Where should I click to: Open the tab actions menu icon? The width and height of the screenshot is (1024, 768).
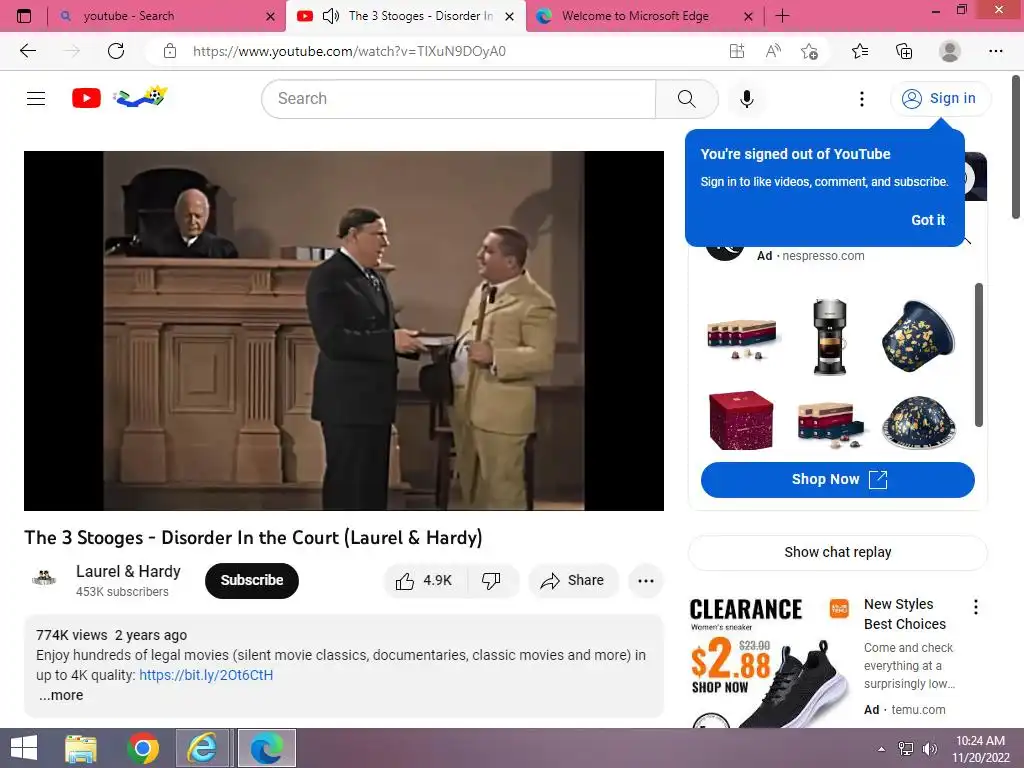click(24, 16)
